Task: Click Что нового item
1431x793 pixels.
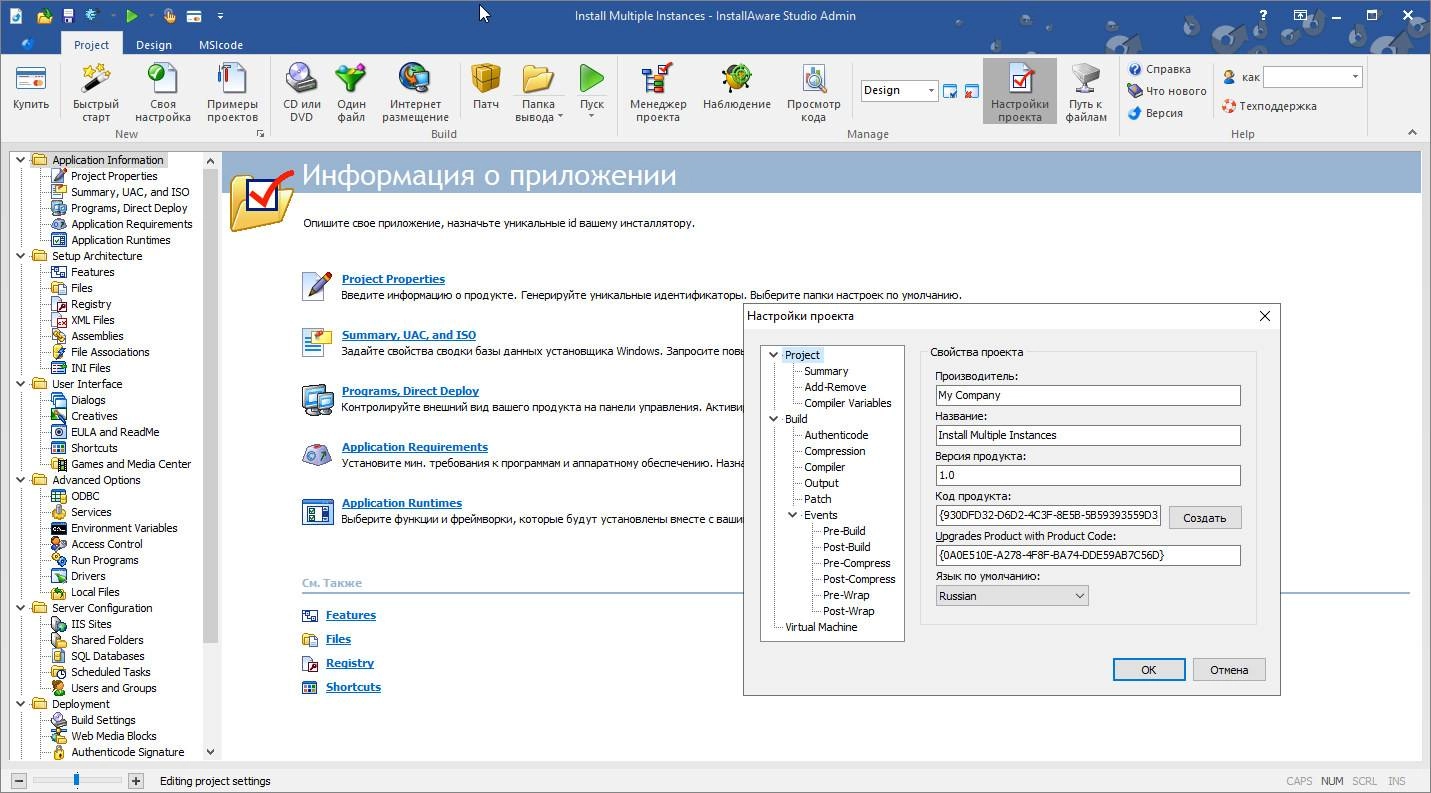Action: tap(1167, 91)
